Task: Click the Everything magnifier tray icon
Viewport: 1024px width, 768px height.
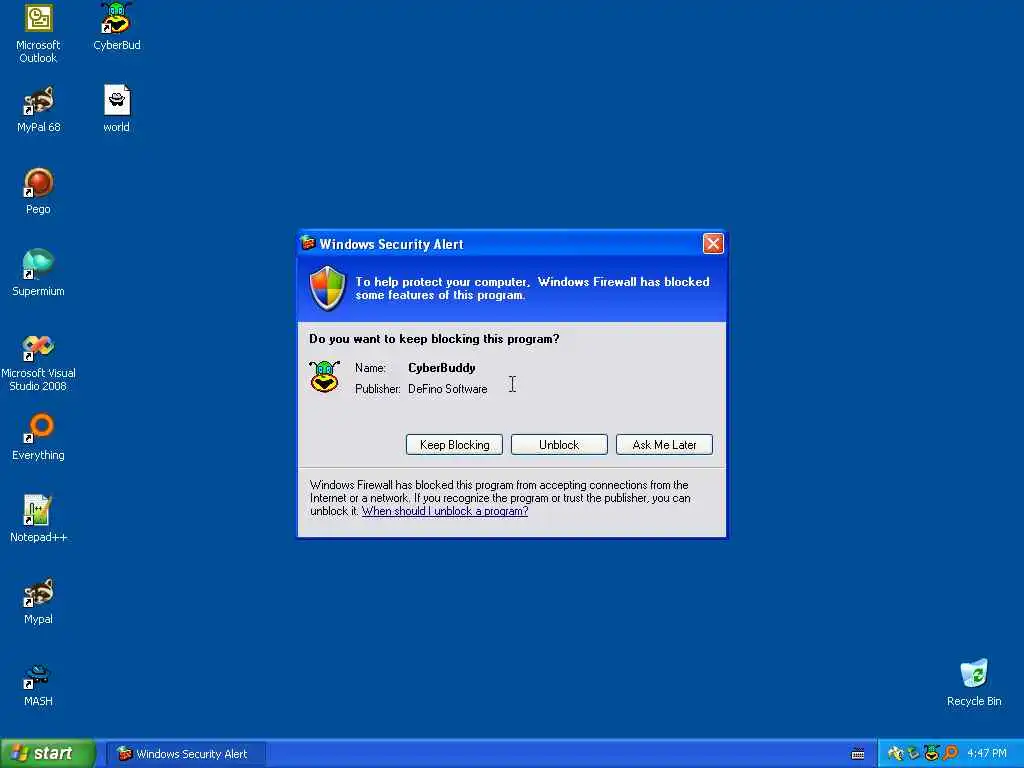Action: click(x=951, y=753)
